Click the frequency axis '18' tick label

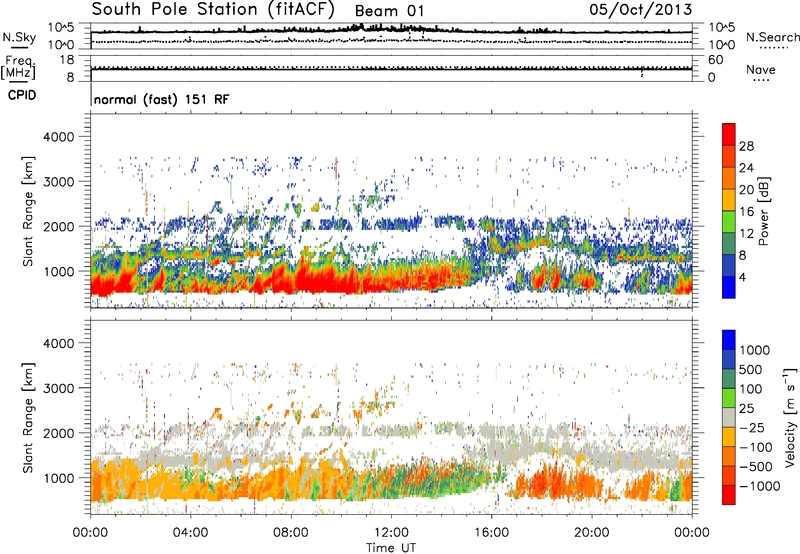coord(67,60)
